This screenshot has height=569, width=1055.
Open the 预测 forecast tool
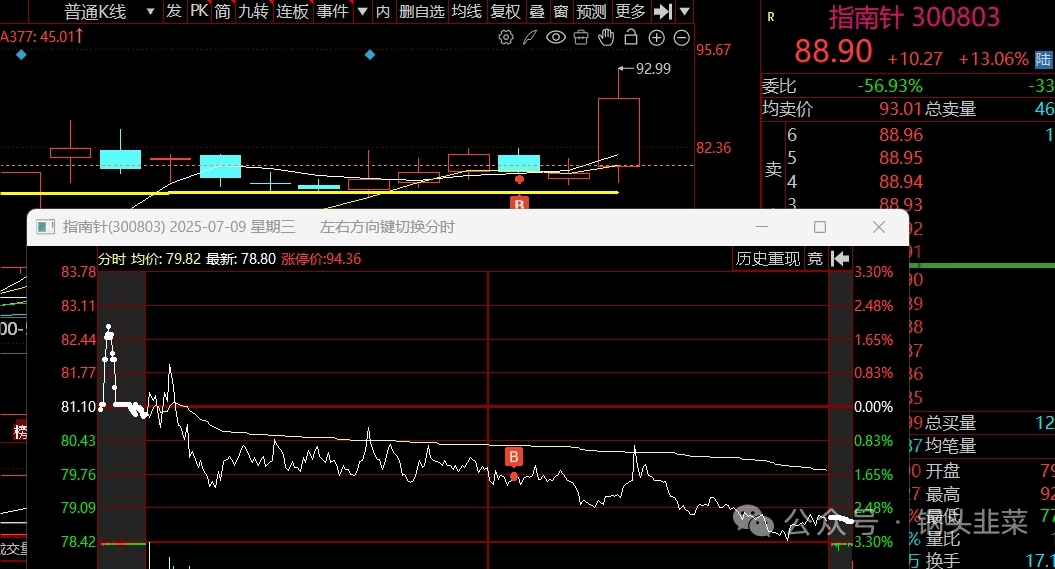point(591,11)
